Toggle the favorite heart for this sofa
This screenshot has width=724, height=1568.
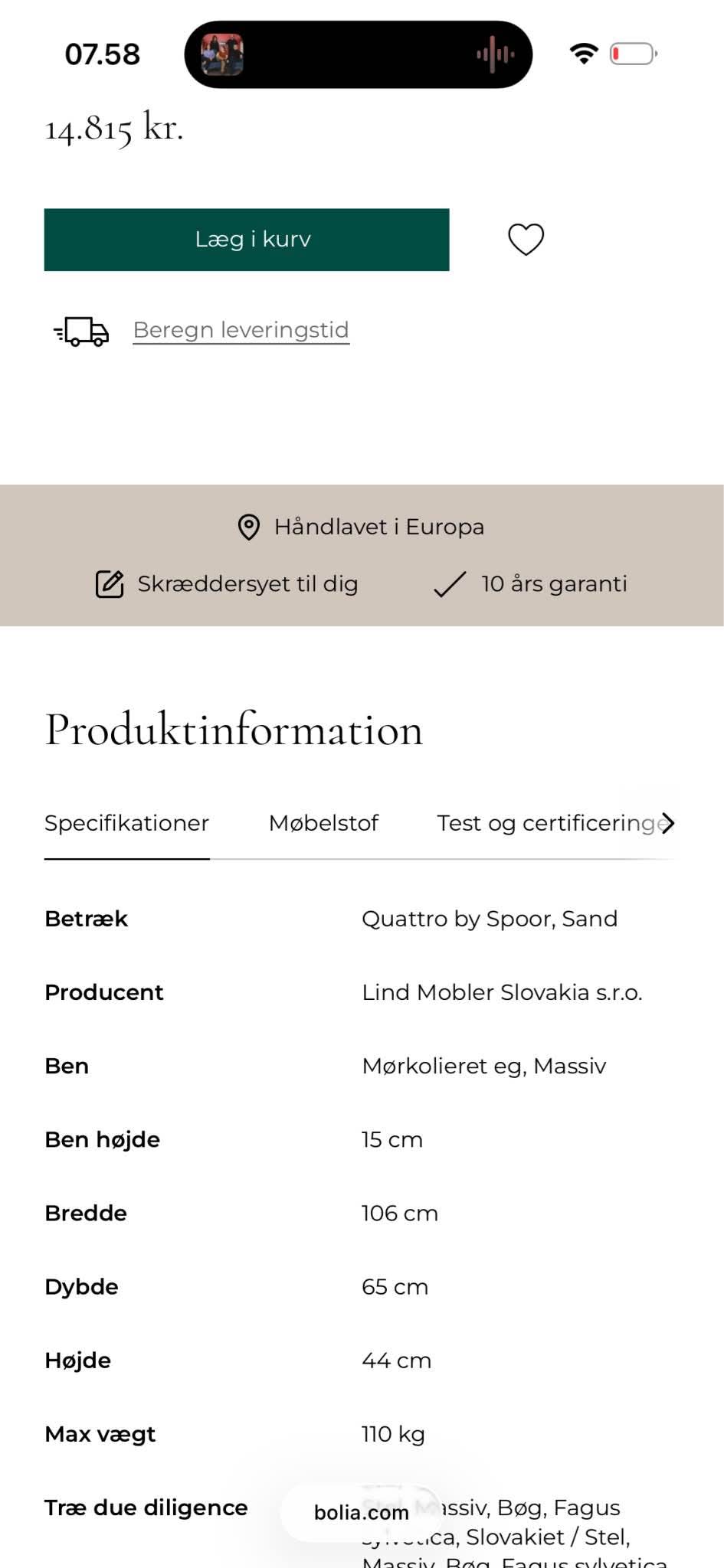coord(526,240)
